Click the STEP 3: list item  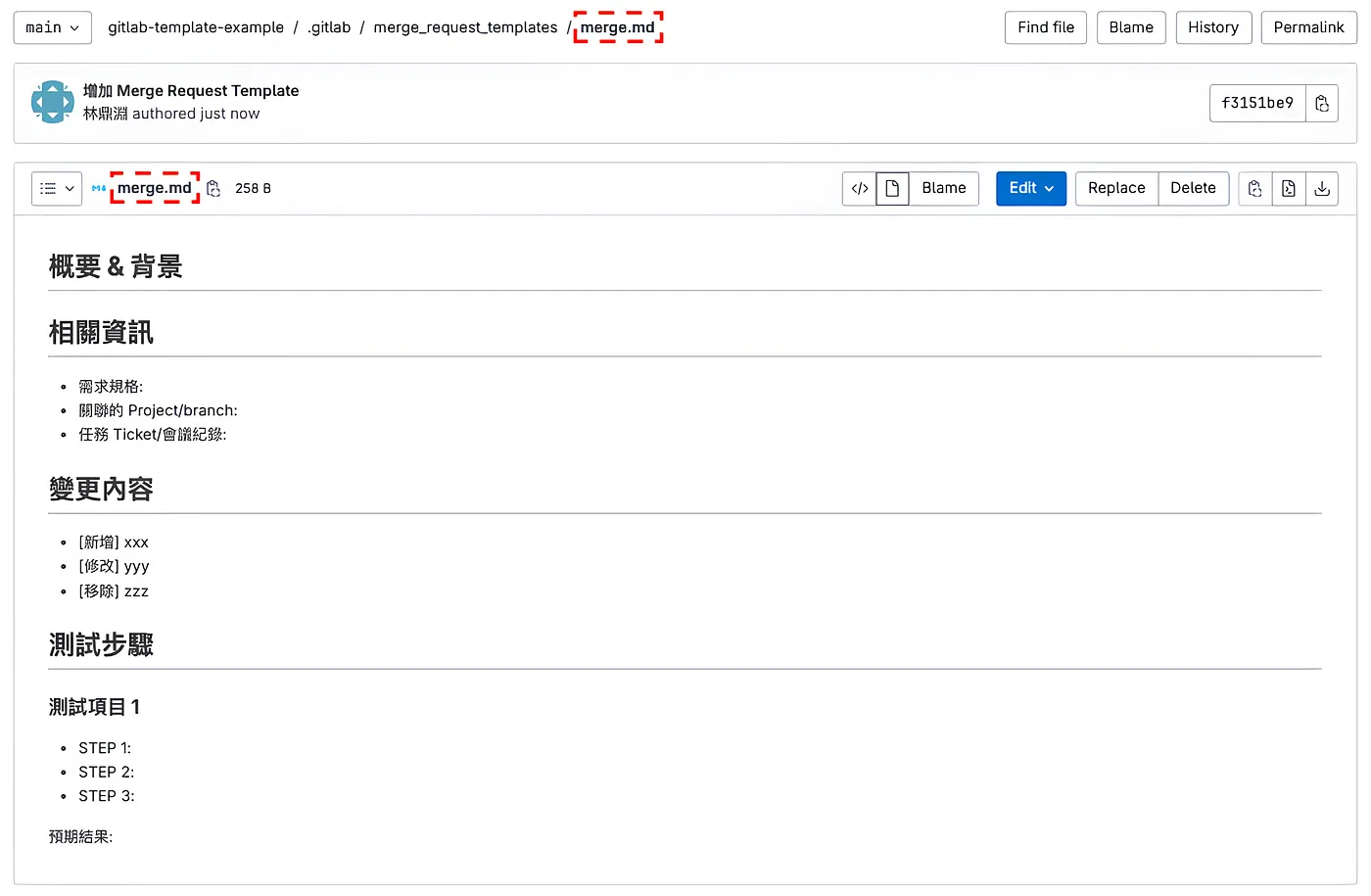[107, 796]
